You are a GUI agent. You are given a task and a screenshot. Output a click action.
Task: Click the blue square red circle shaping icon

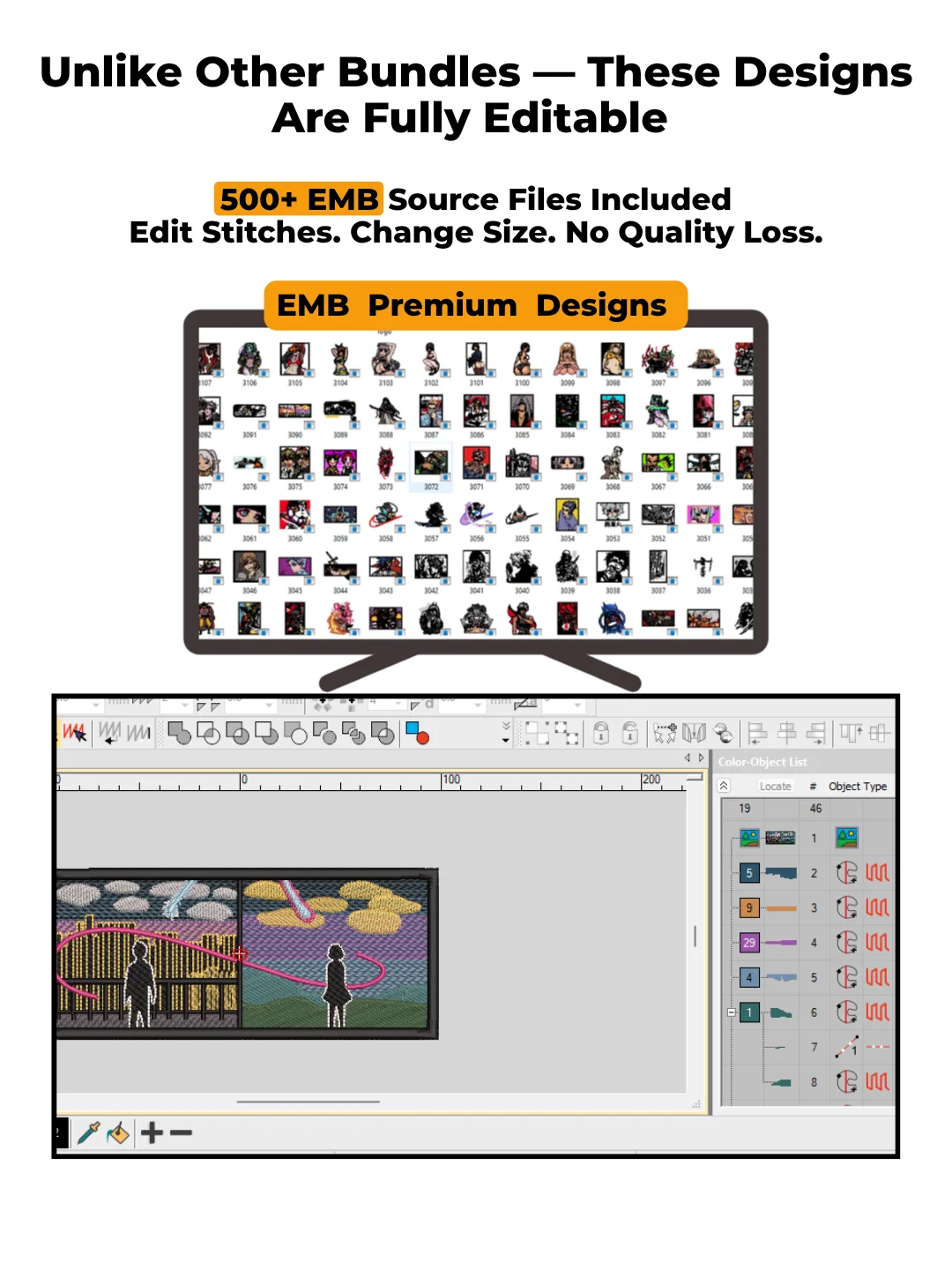[x=417, y=733]
